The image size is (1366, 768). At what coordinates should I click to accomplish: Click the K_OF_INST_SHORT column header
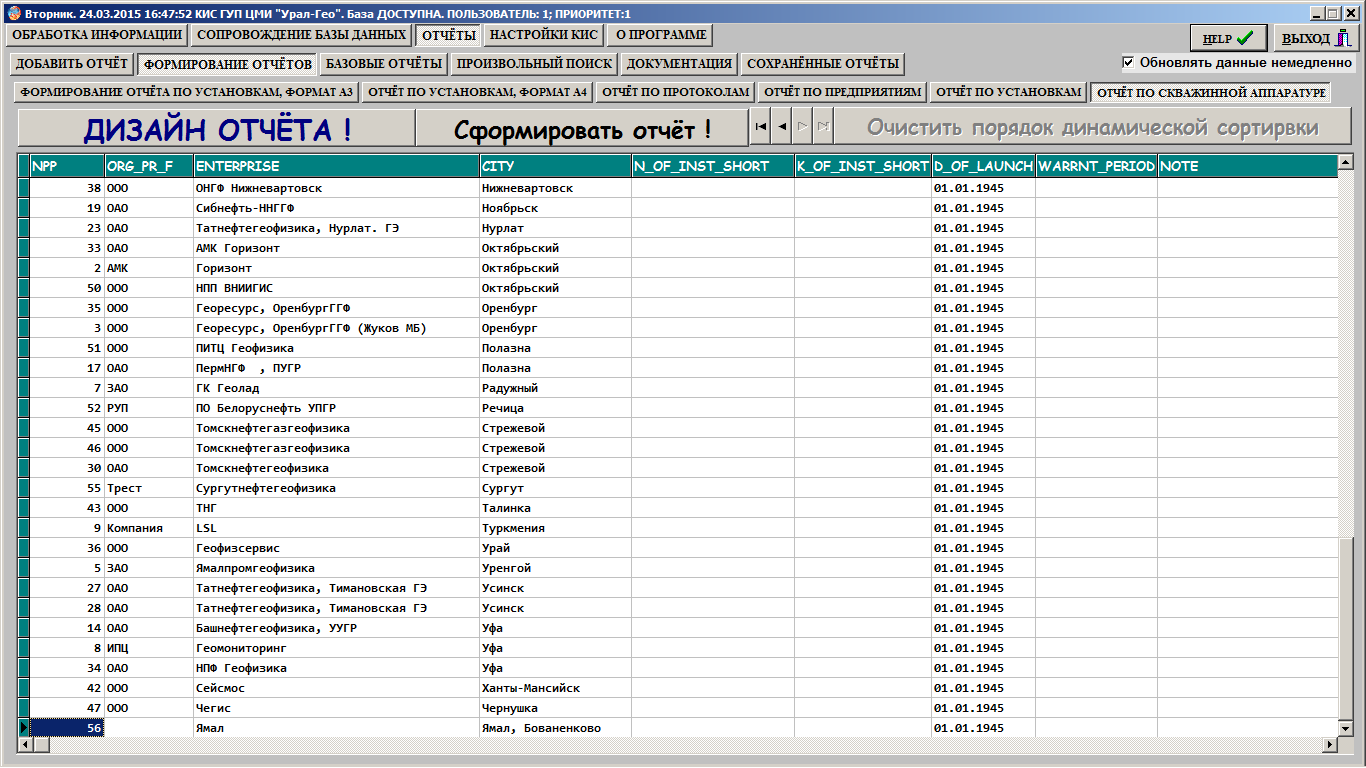coord(863,166)
